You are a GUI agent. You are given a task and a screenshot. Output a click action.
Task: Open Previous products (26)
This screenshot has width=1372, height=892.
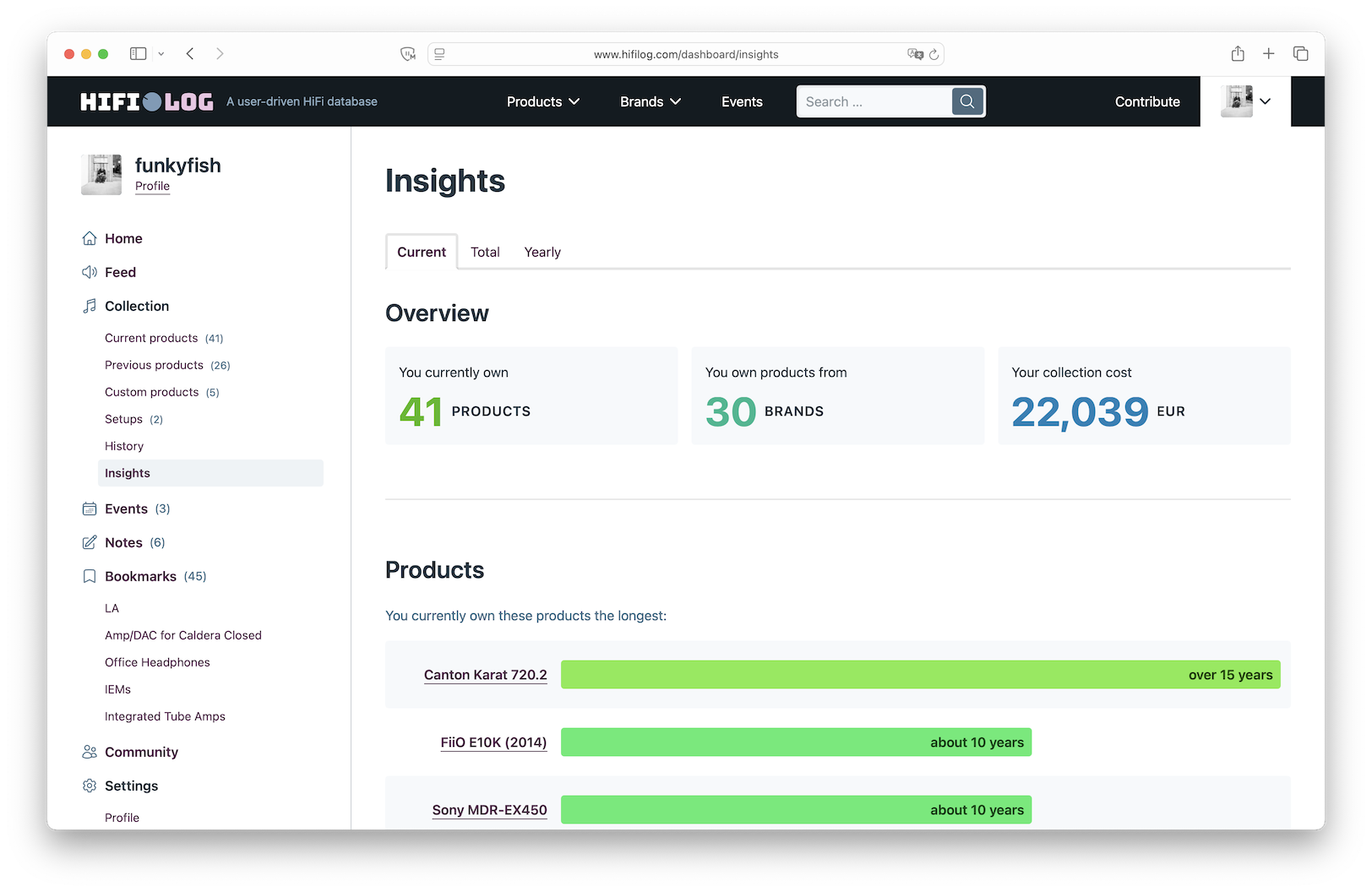(x=167, y=365)
